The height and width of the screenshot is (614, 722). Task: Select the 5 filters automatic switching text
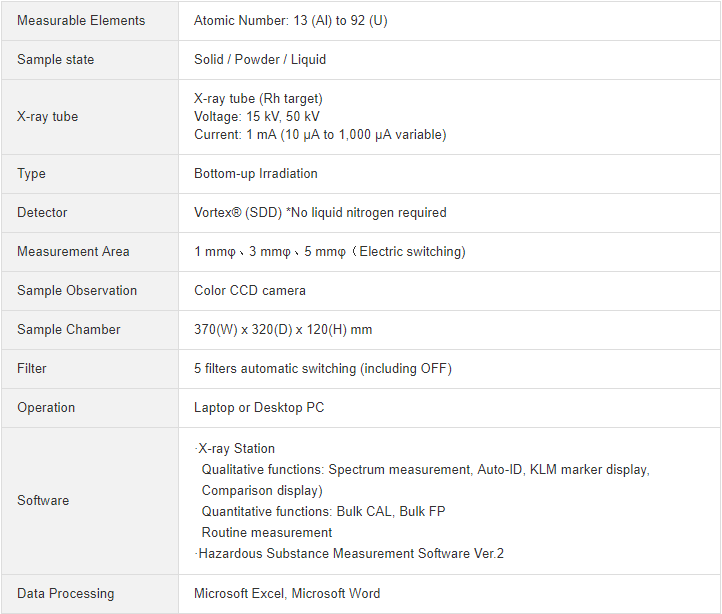click(322, 368)
